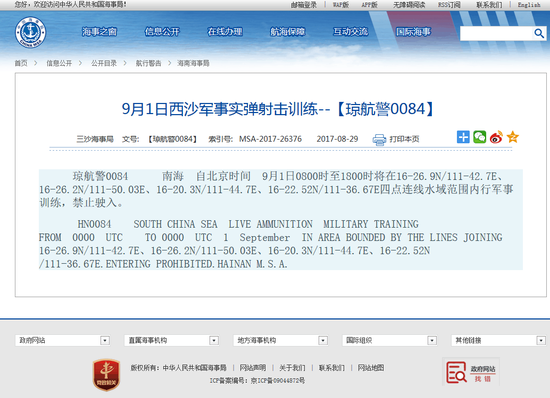Viewport: 550px width, 398px height.
Task: Focus the site search input box
Action: [496, 34]
